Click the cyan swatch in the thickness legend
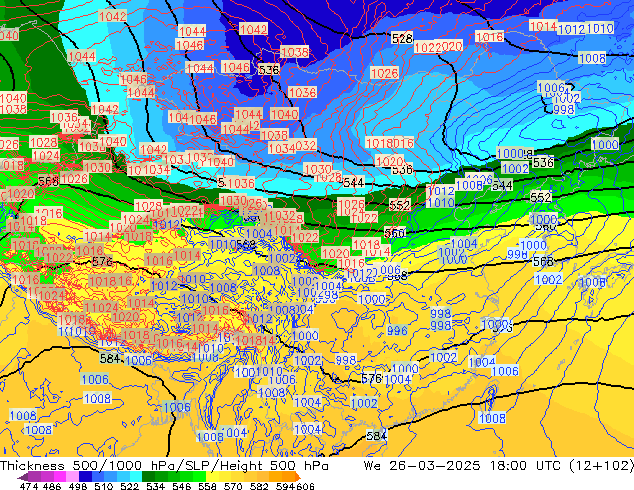Image resolution: width=634 pixels, height=490 pixels. pos(135,477)
